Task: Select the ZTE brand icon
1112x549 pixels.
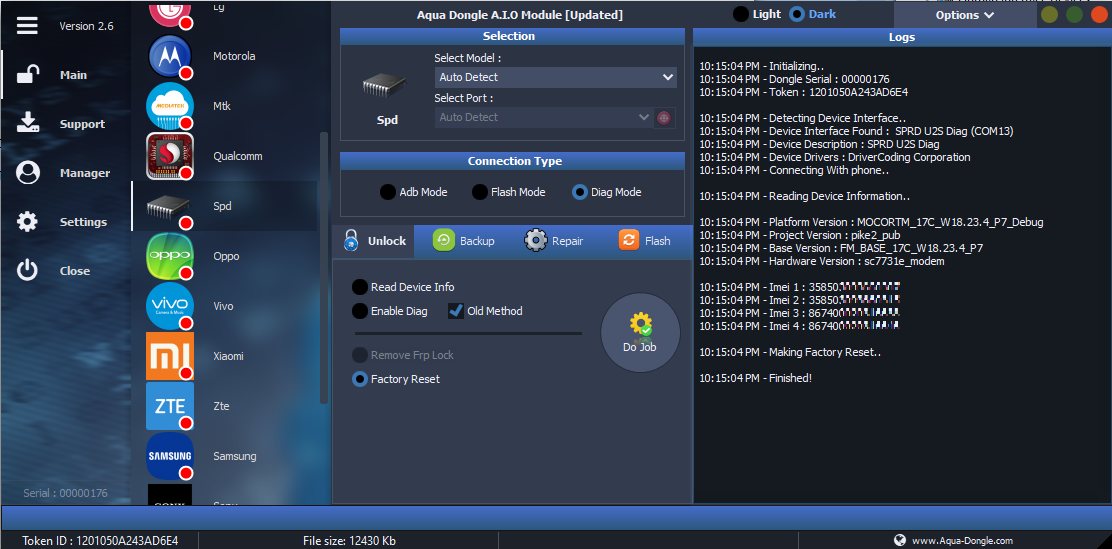Action: point(170,406)
